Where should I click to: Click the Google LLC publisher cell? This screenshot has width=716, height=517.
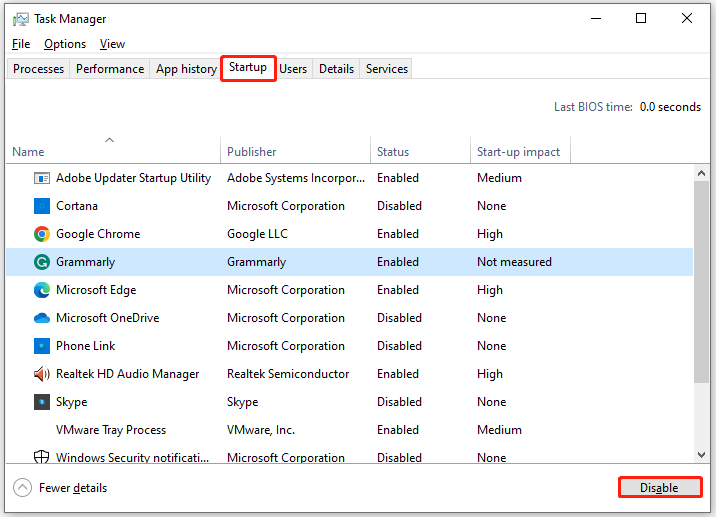tap(258, 234)
